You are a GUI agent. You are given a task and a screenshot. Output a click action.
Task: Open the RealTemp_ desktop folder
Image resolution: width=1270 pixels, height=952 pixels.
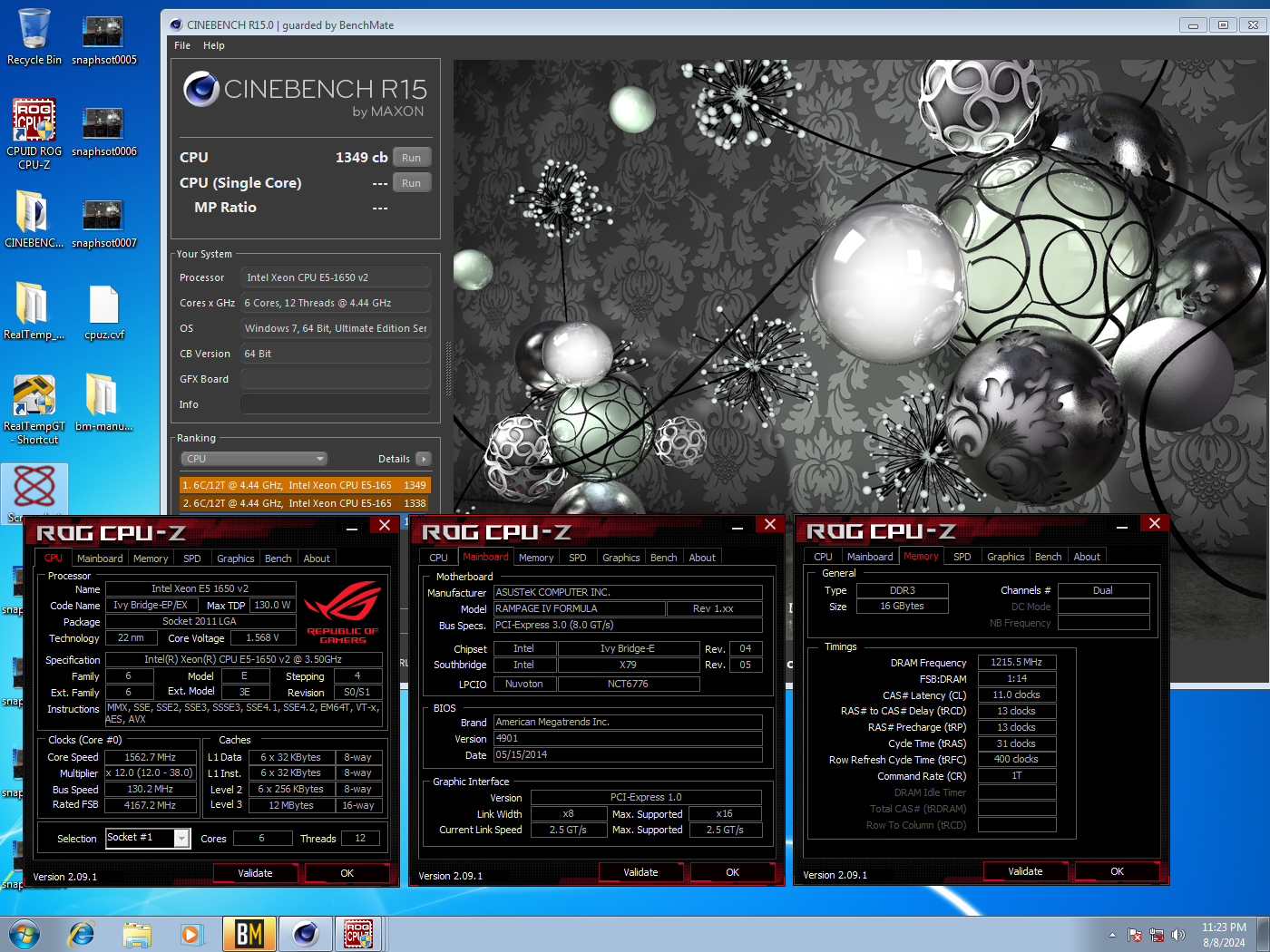34,311
